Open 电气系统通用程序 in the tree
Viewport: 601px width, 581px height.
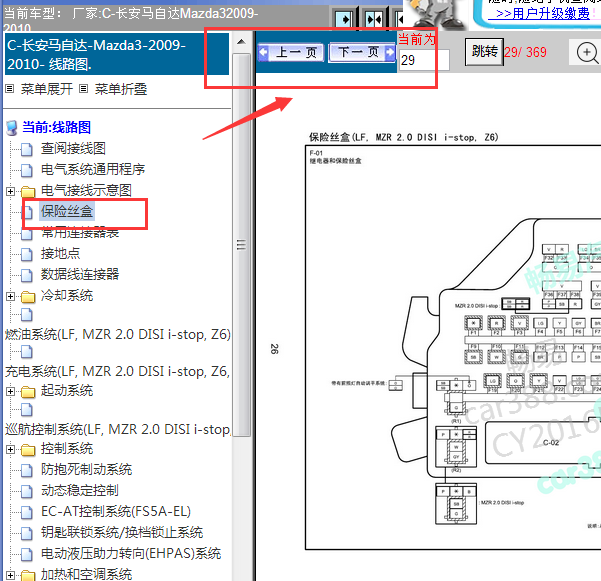click(93, 169)
